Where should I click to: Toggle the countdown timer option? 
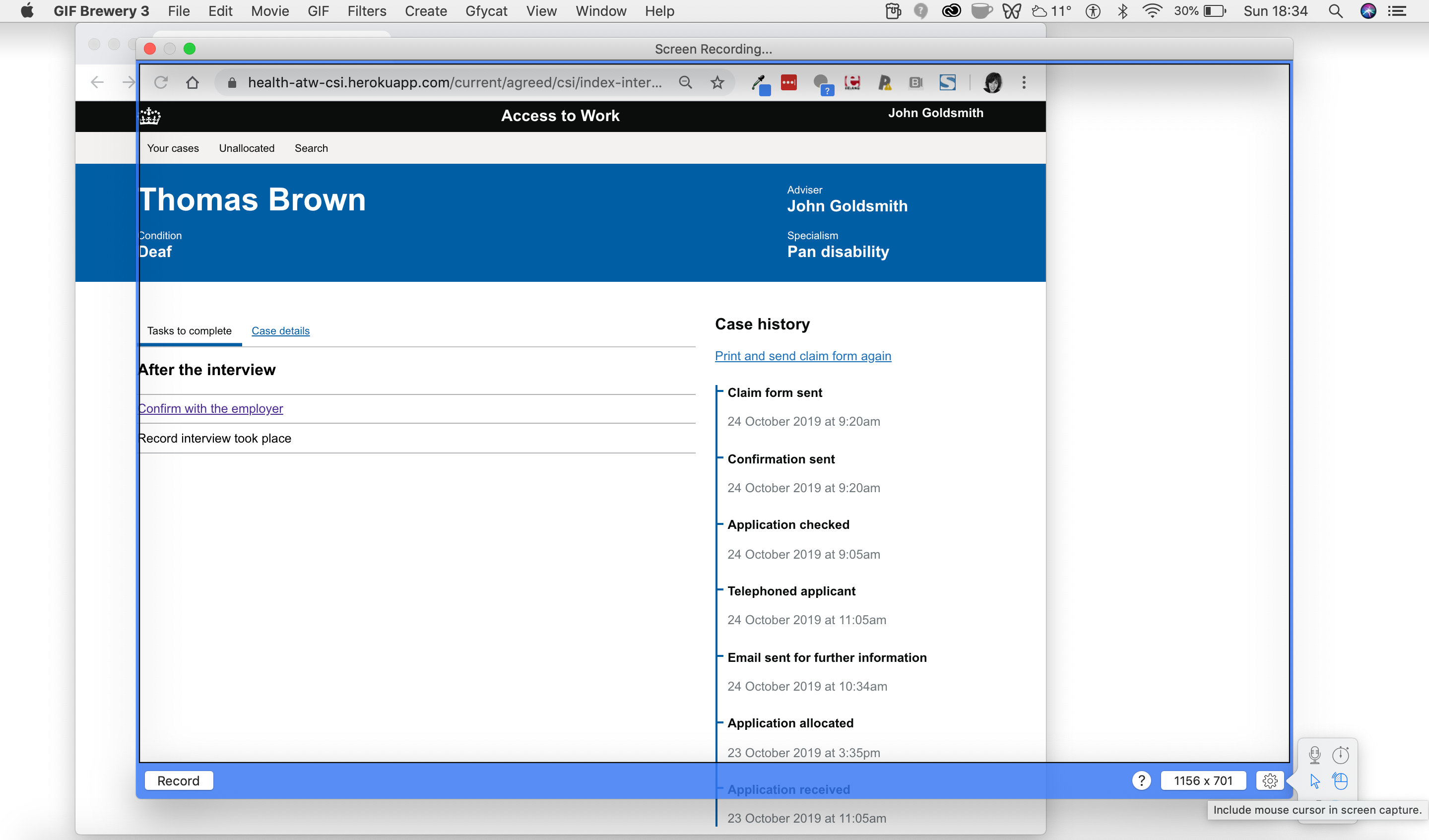pos(1341,755)
